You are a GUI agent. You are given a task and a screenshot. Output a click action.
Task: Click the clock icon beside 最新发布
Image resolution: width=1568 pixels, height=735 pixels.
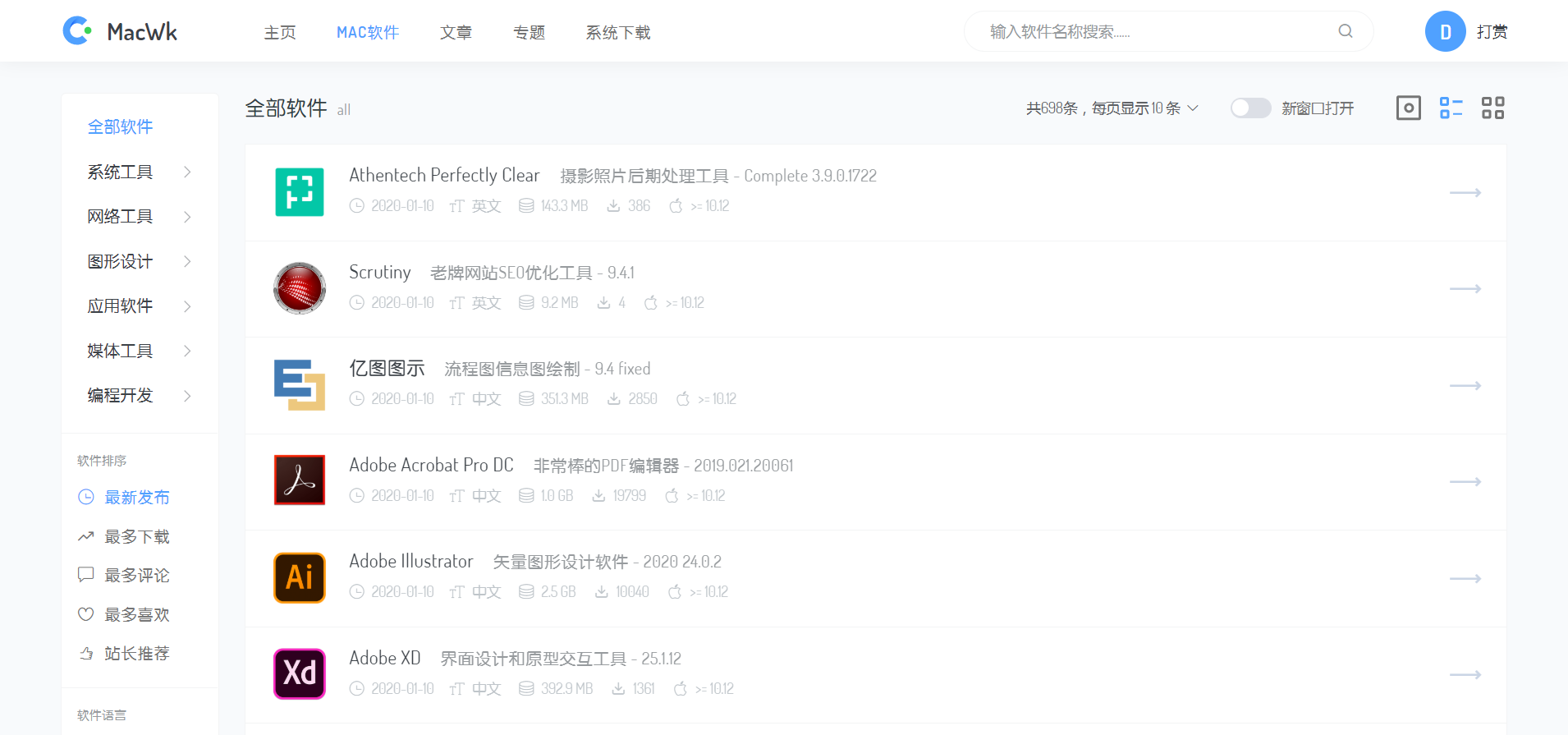pyautogui.click(x=86, y=497)
